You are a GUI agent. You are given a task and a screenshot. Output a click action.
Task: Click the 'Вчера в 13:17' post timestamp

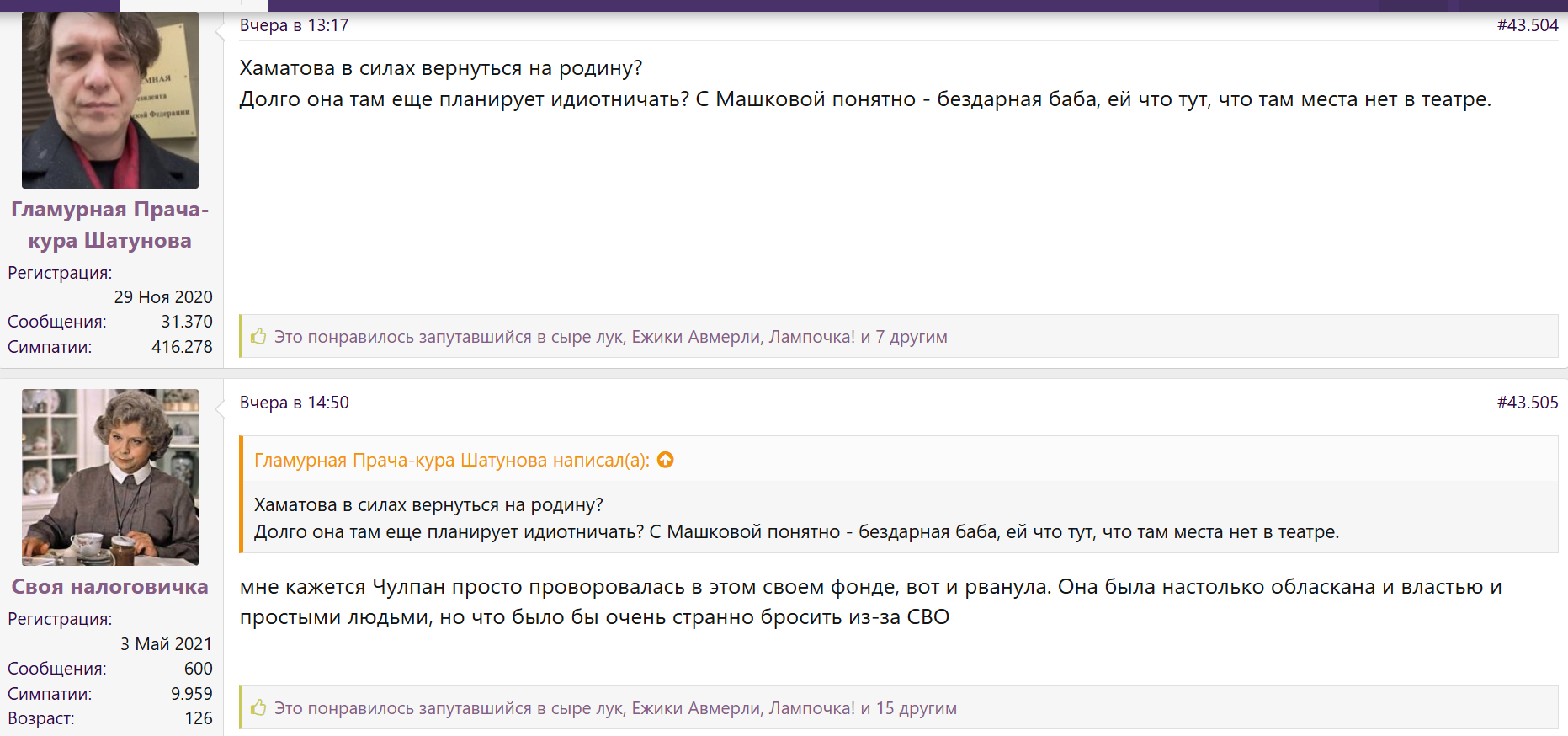coord(294,25)
